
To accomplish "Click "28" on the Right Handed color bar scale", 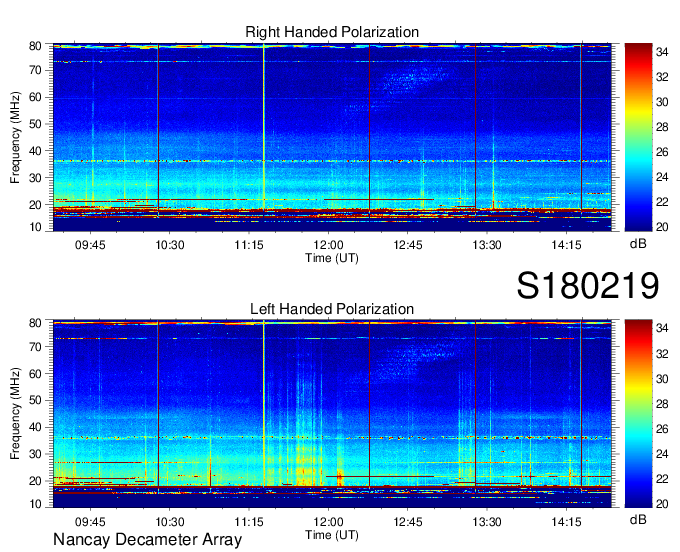I will (662, 127).
